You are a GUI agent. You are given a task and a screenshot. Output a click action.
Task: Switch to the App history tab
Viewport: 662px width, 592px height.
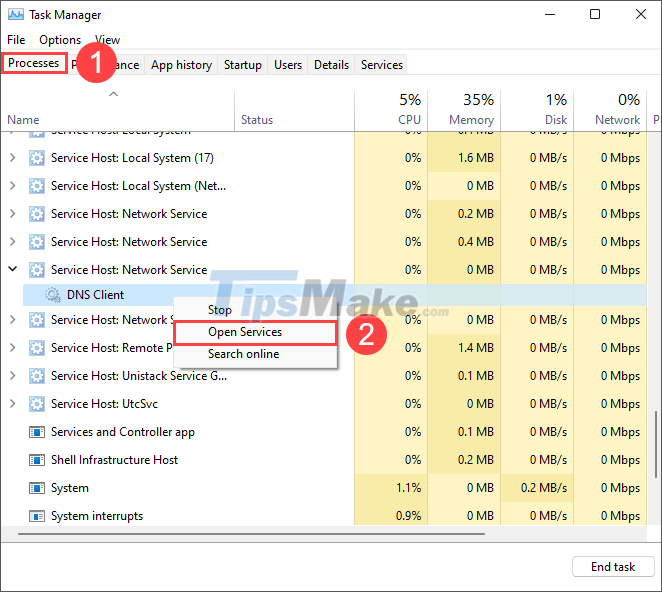pos(181,65)
